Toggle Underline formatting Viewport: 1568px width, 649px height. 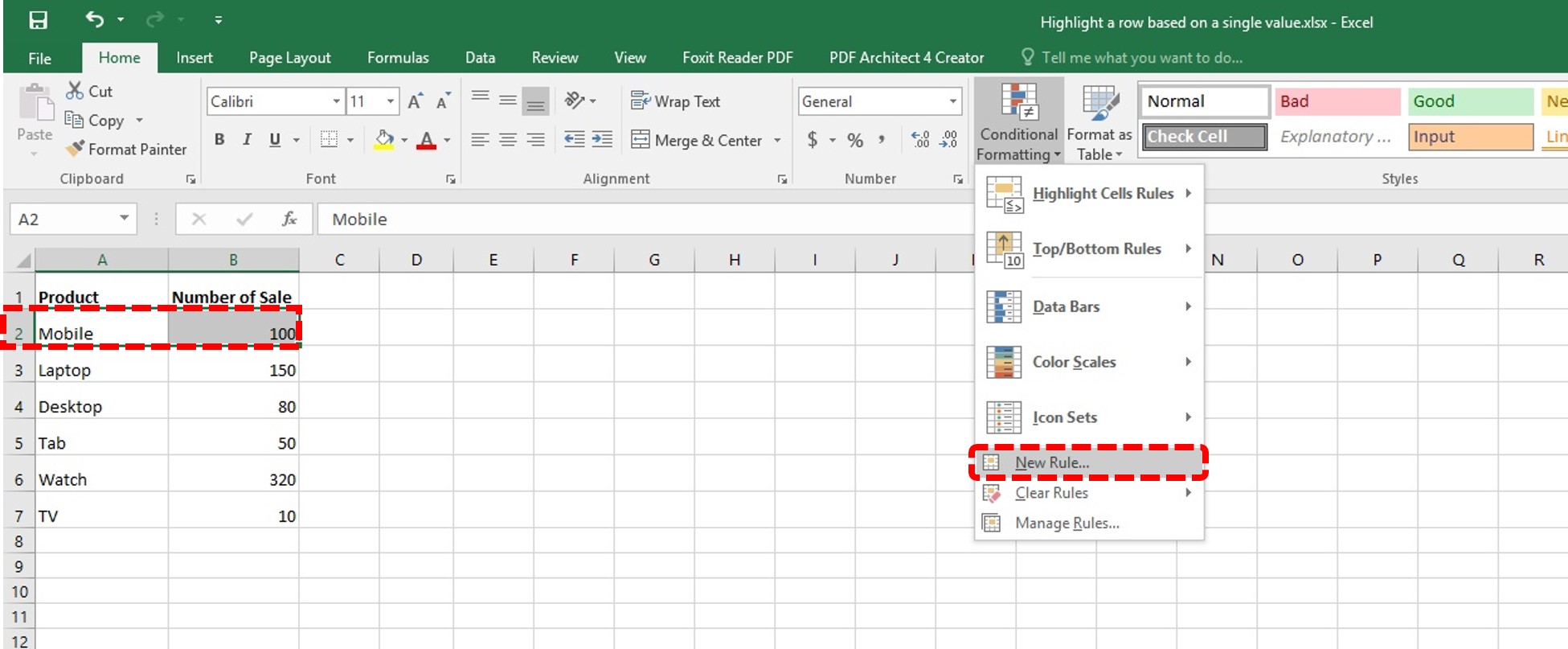[275, 139]
